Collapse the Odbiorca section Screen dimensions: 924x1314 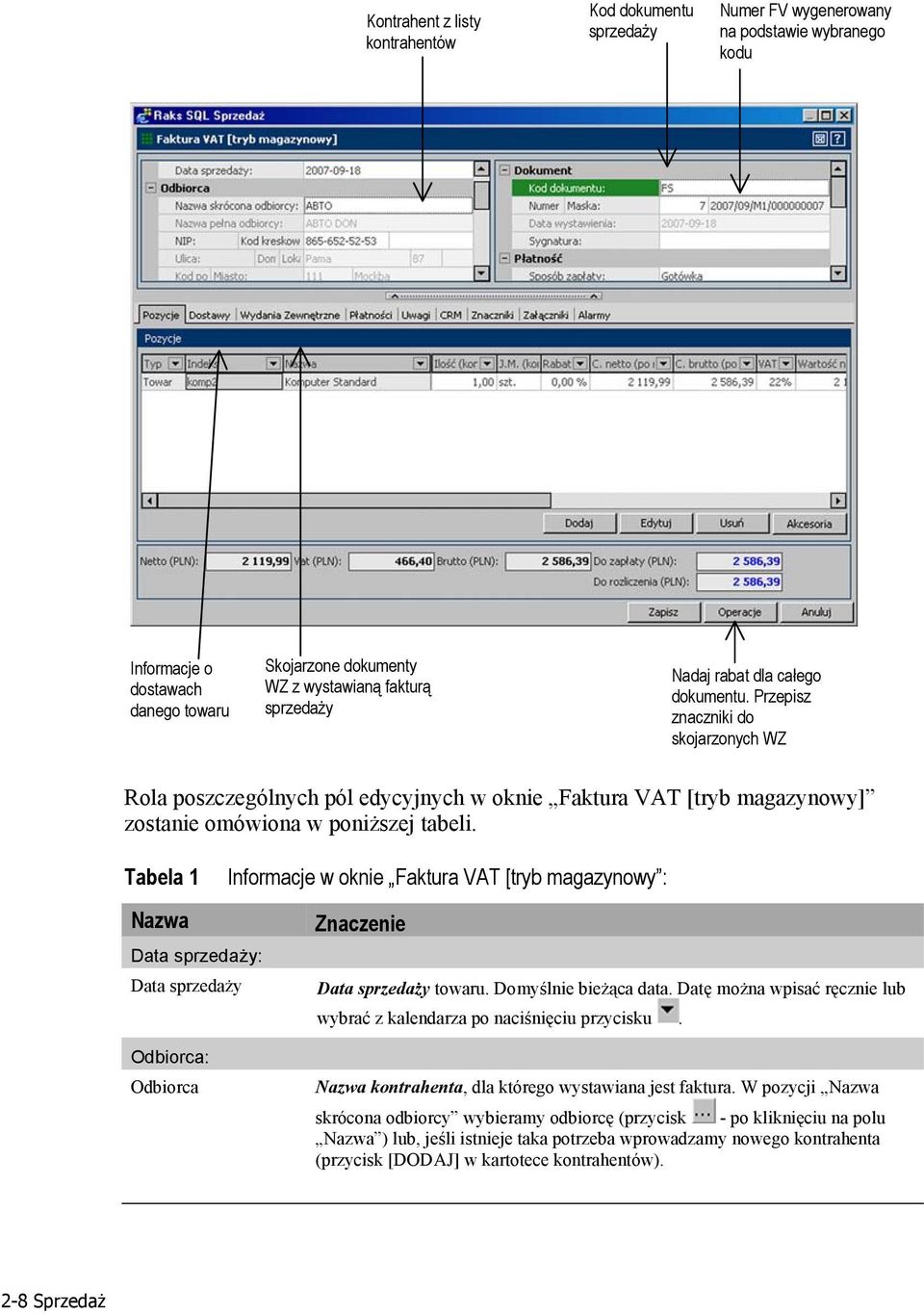151,188
